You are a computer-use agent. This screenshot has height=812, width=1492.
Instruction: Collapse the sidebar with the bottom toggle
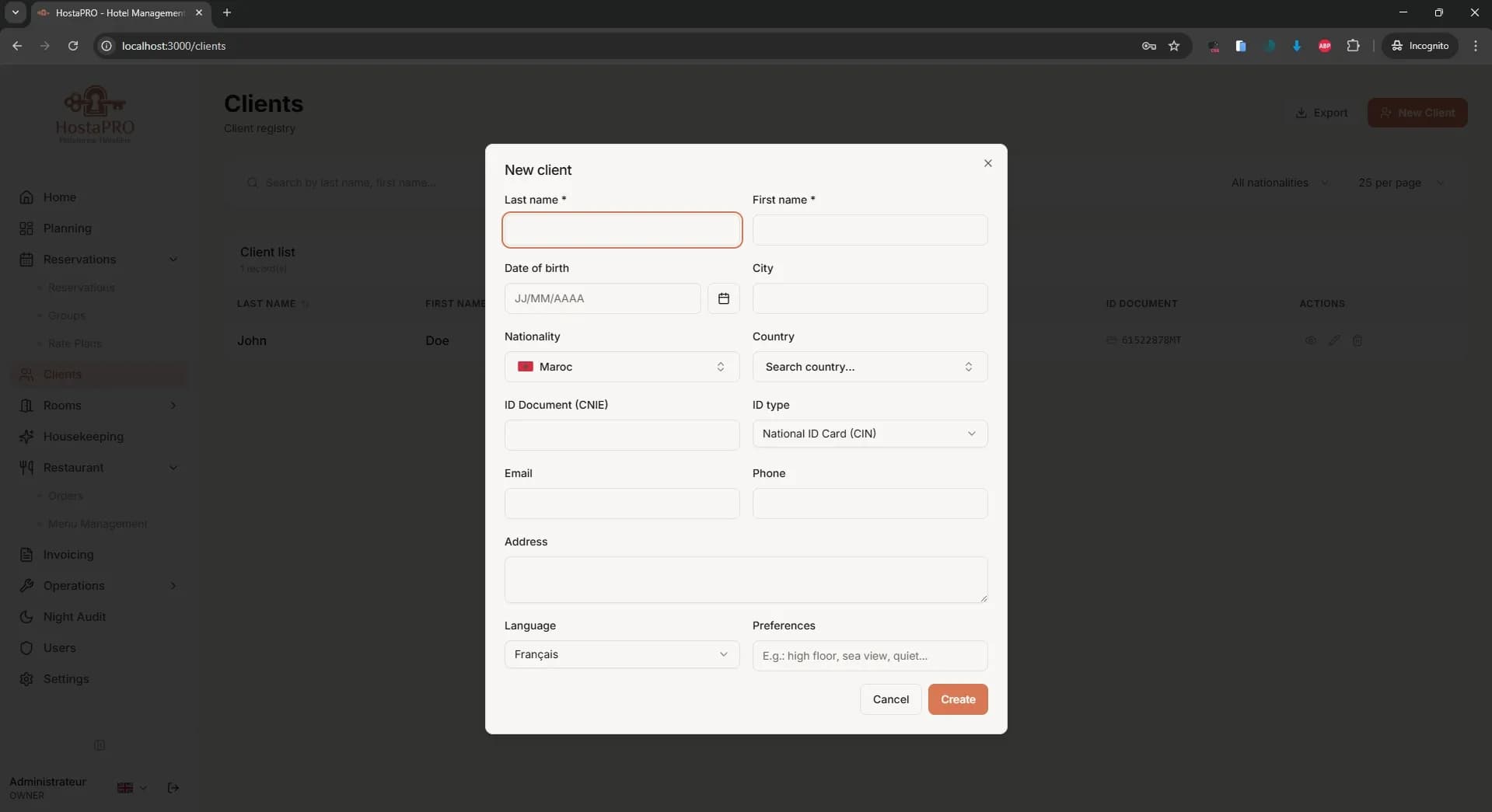(x=100, y=745)
